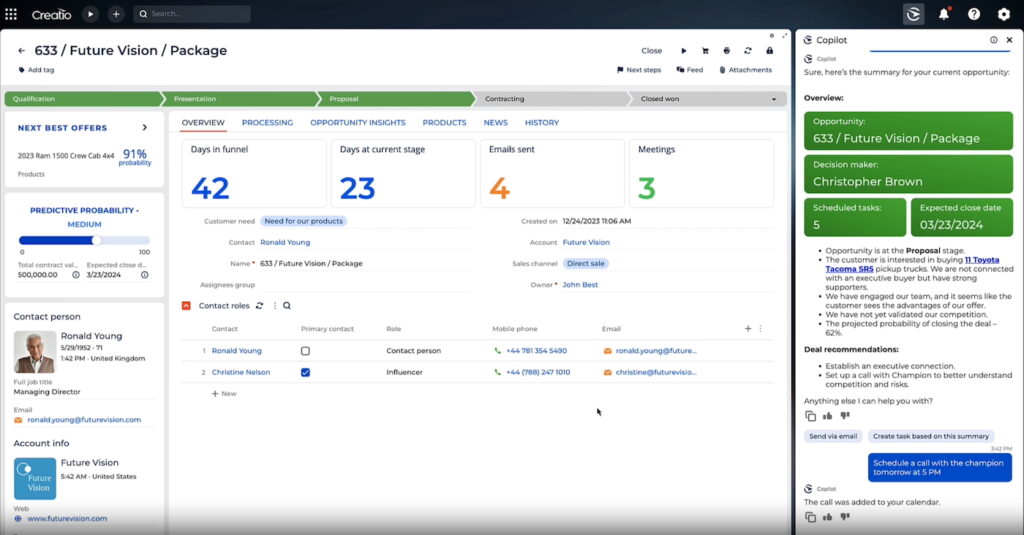Copy the 'call was added' Copilot reply
This screenshot has height=535, width=1024.
pyautogui.click(x=810, y=517)
